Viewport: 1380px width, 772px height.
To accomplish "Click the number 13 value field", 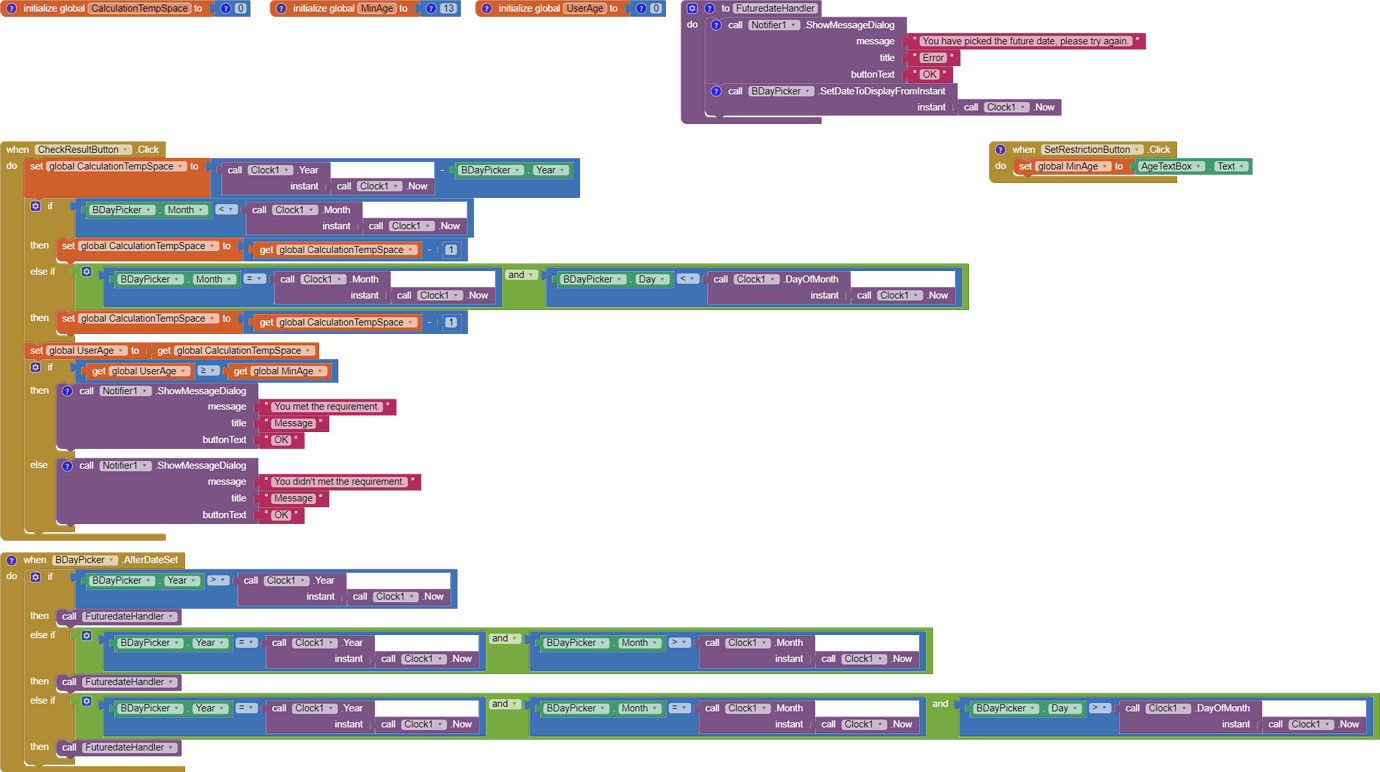I will (x=448, y=8).
